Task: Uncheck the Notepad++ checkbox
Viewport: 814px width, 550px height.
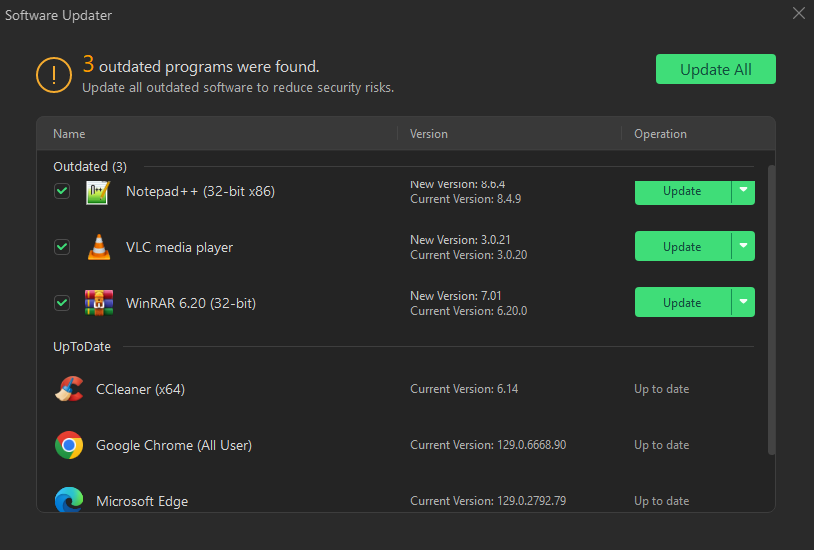Action: [62, 191]
